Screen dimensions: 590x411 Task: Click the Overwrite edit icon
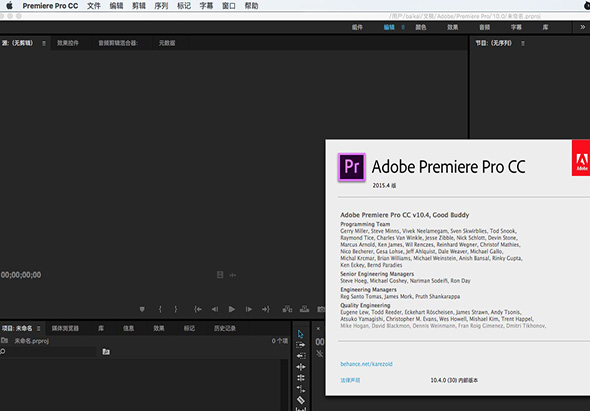point(304,309)
